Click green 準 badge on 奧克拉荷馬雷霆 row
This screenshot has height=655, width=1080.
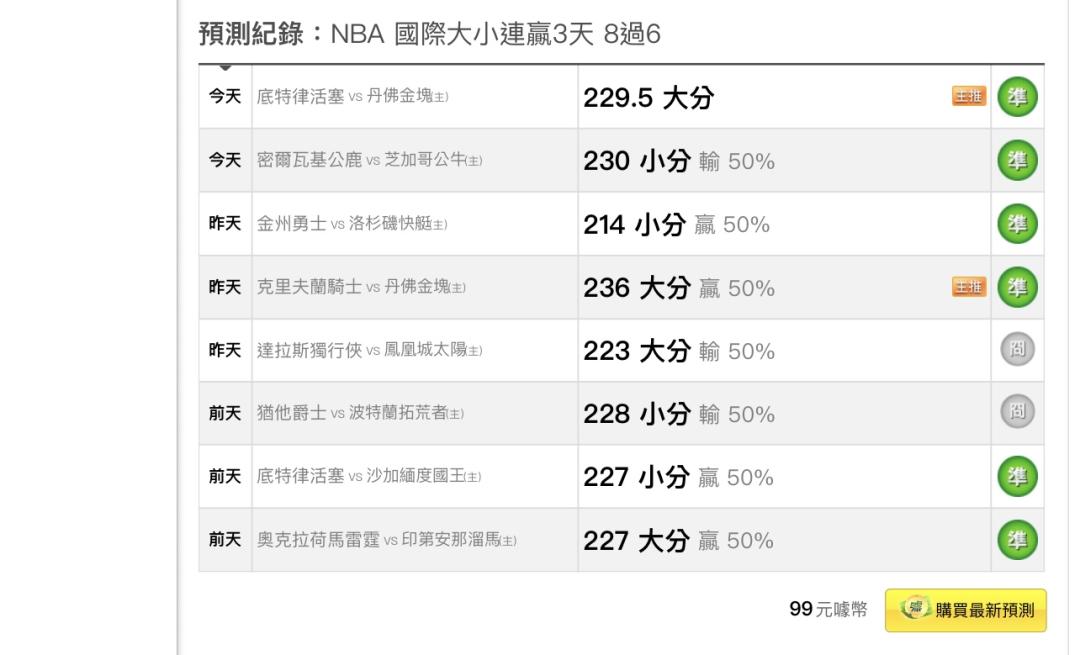pos(1017,539)
